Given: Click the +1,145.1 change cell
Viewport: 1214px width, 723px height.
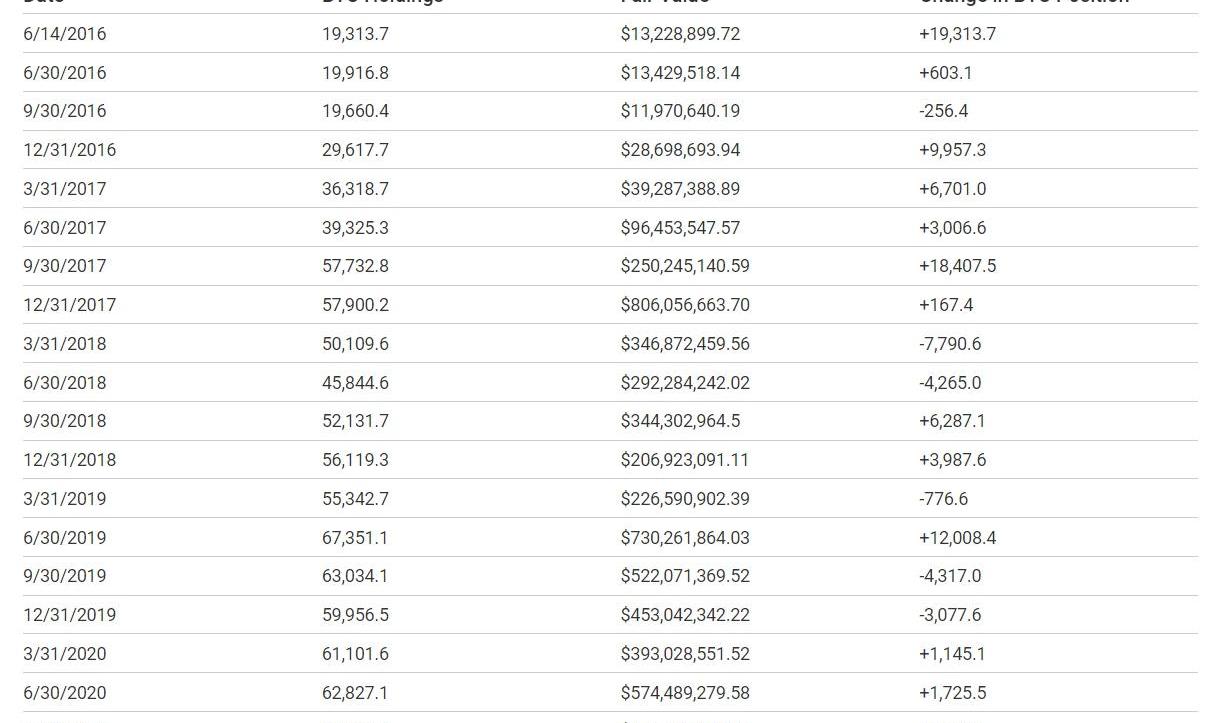Looking at the screenshot, I should 952,654.
